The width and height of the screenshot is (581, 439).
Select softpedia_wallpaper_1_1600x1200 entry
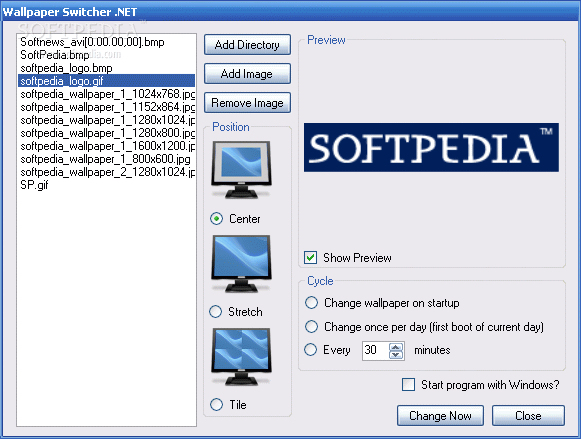tap(106, 146)
